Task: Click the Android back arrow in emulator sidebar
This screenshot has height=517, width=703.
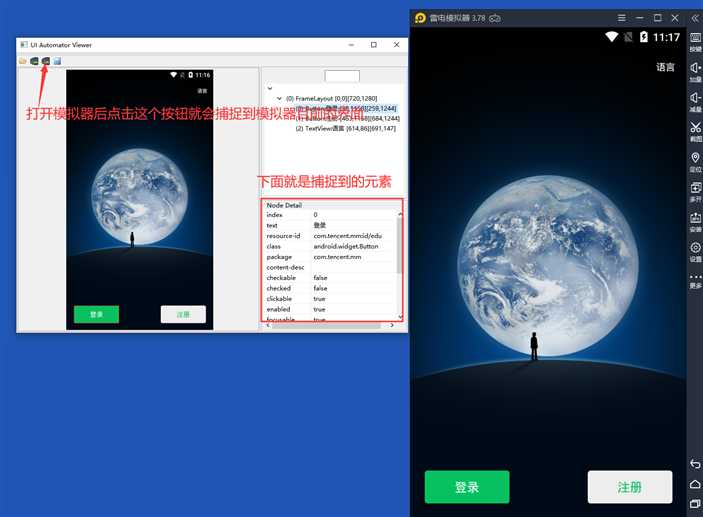Action: (695, 464)
